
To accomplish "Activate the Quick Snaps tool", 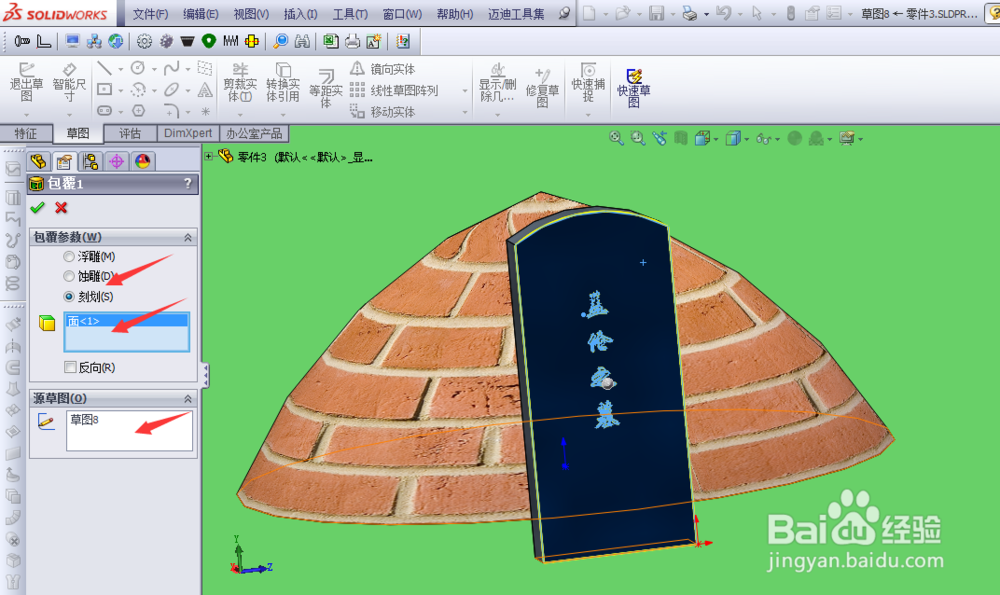I will [588, 82].
